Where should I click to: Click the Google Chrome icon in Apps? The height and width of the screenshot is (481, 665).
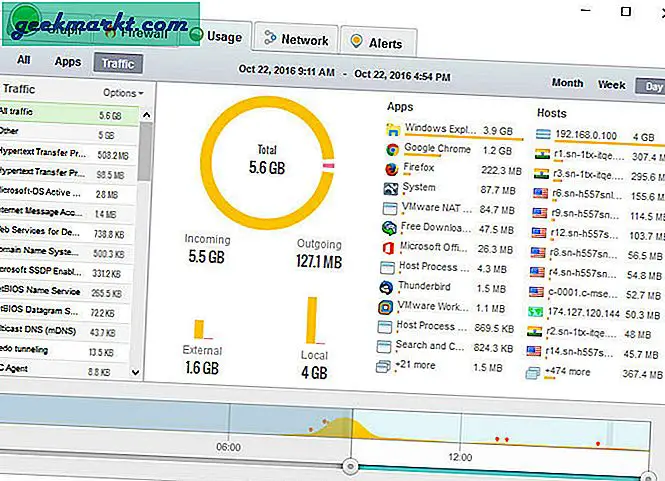(390, 149)
